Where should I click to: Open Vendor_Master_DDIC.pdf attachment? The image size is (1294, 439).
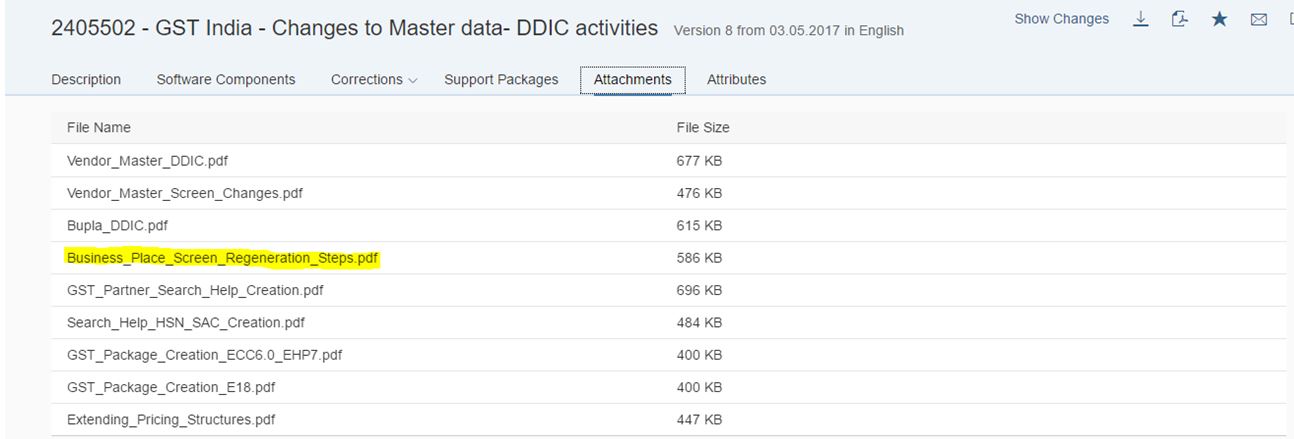[x=139, y=160]
